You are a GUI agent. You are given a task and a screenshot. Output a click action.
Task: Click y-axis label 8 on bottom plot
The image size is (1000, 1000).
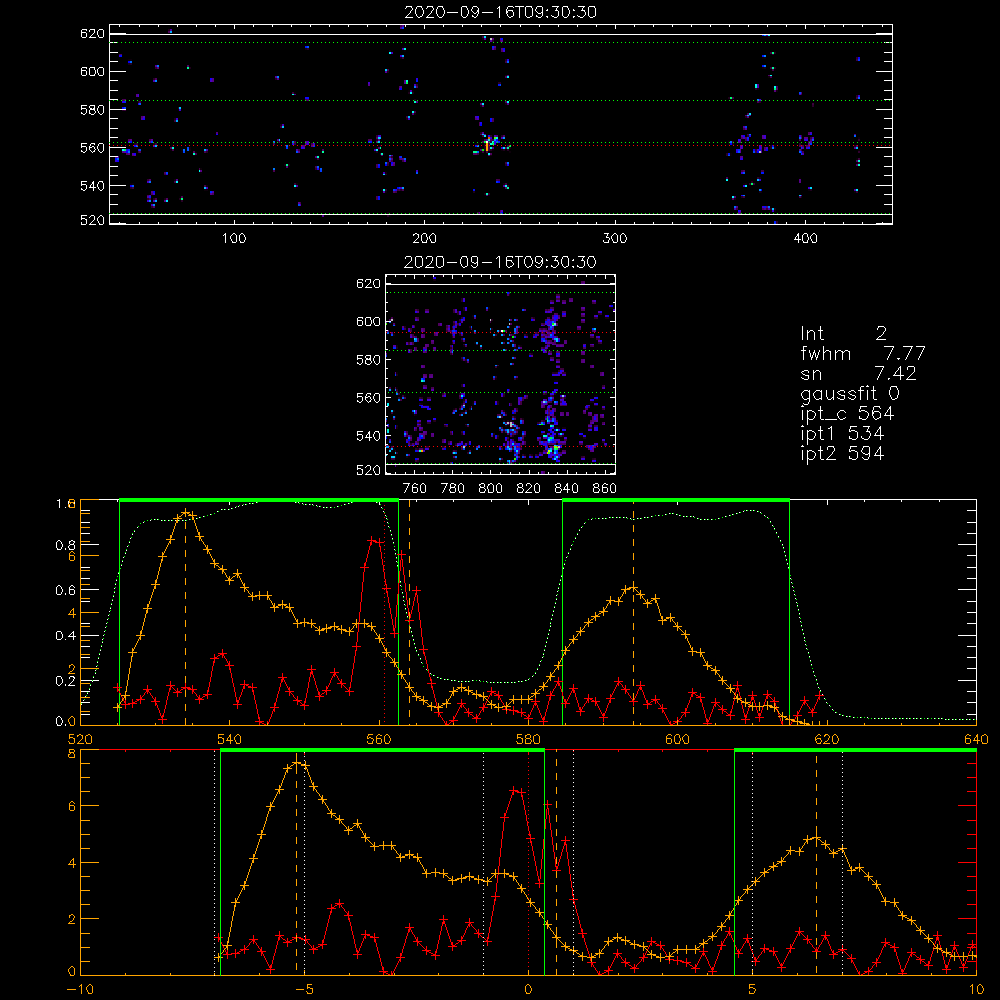[x=71, y=754]
